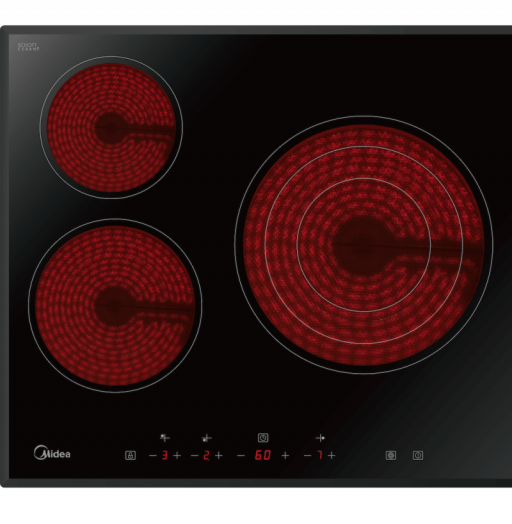Tap the power on/off icon

pyautogui.click(x=418, y=455)
